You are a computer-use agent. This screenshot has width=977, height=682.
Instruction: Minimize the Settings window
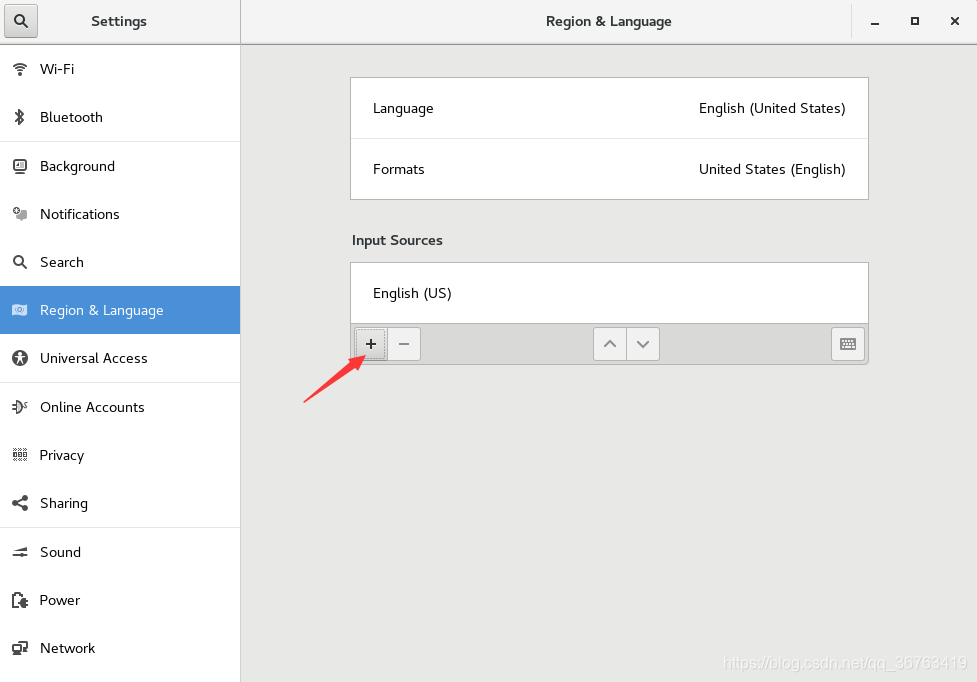click(x=875, y=22)
